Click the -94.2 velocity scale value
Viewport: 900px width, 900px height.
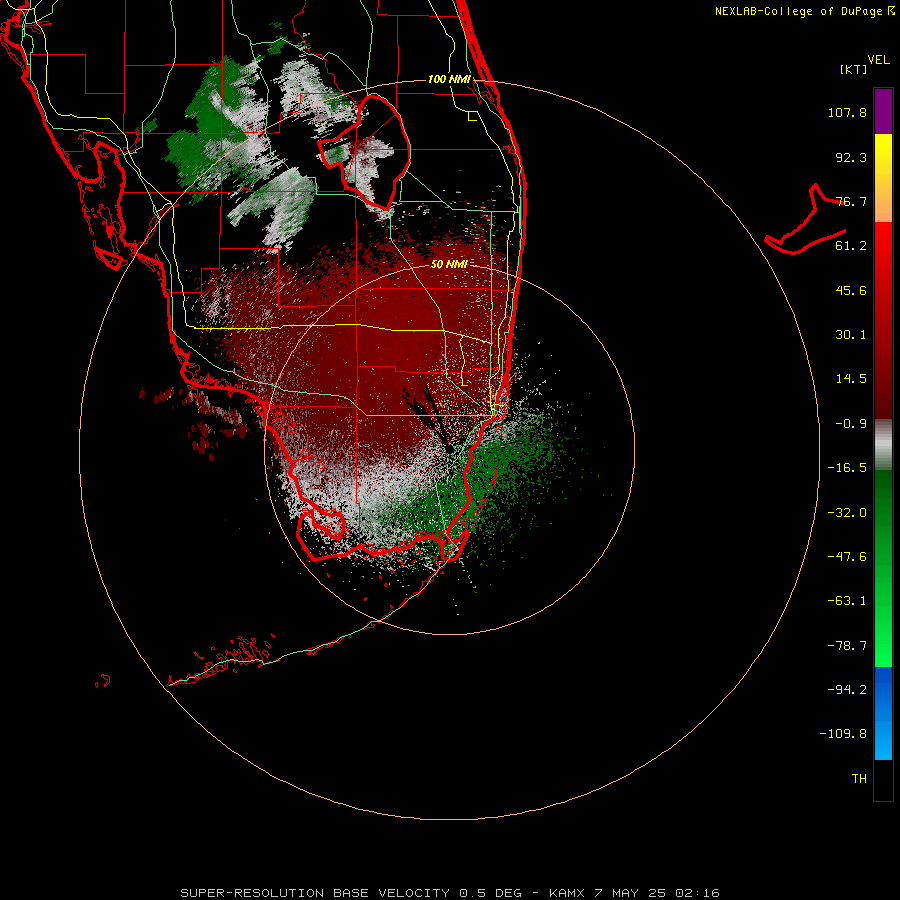[847, 690]
